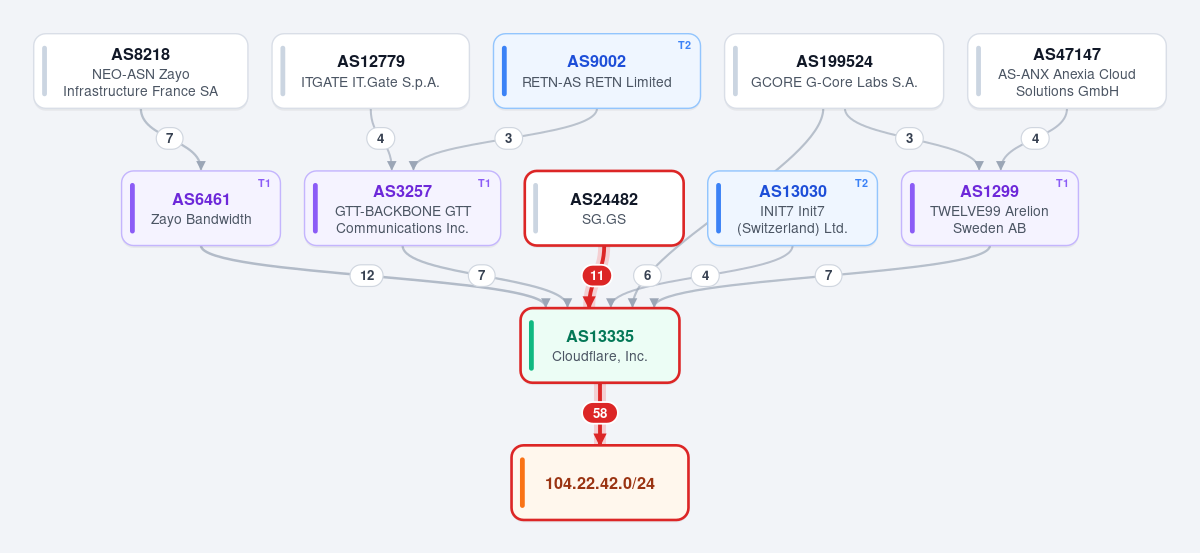Select the AS13030 Init7 node
This screenshot has width=1200, height=553.
pyautogui.click(x=792, y=208)
